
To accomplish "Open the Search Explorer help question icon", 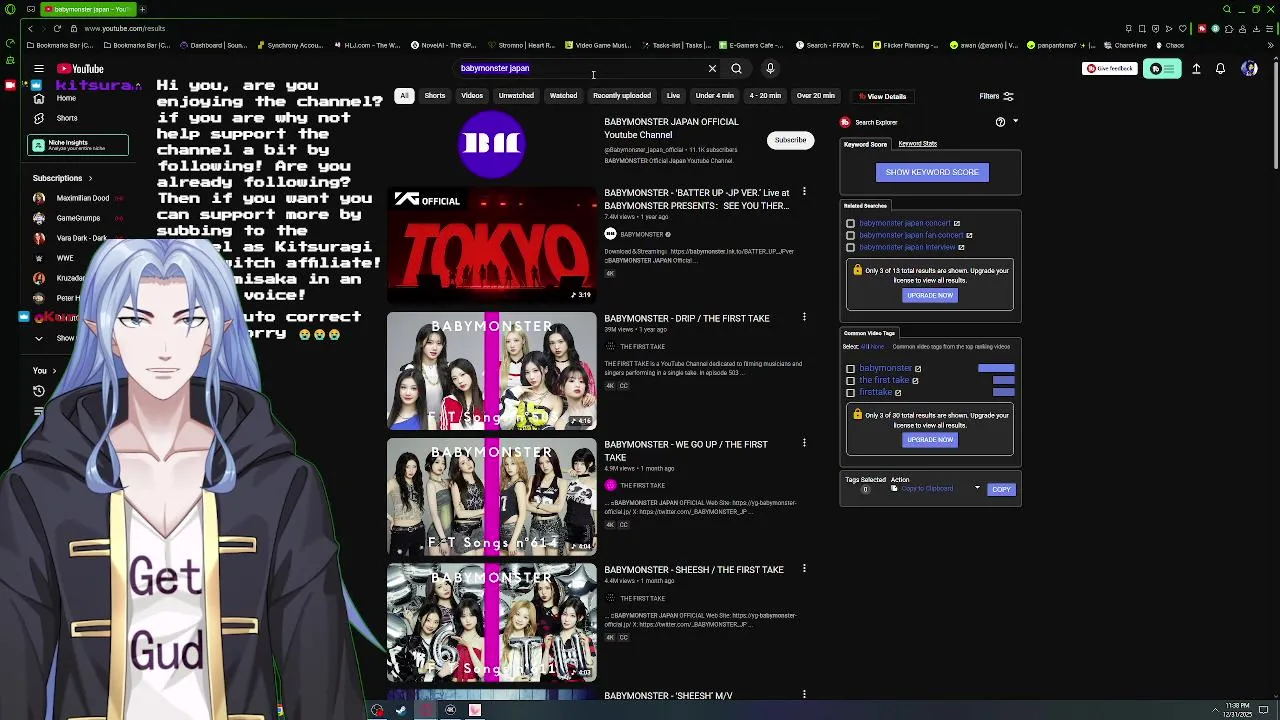I will click(1000, 122).
